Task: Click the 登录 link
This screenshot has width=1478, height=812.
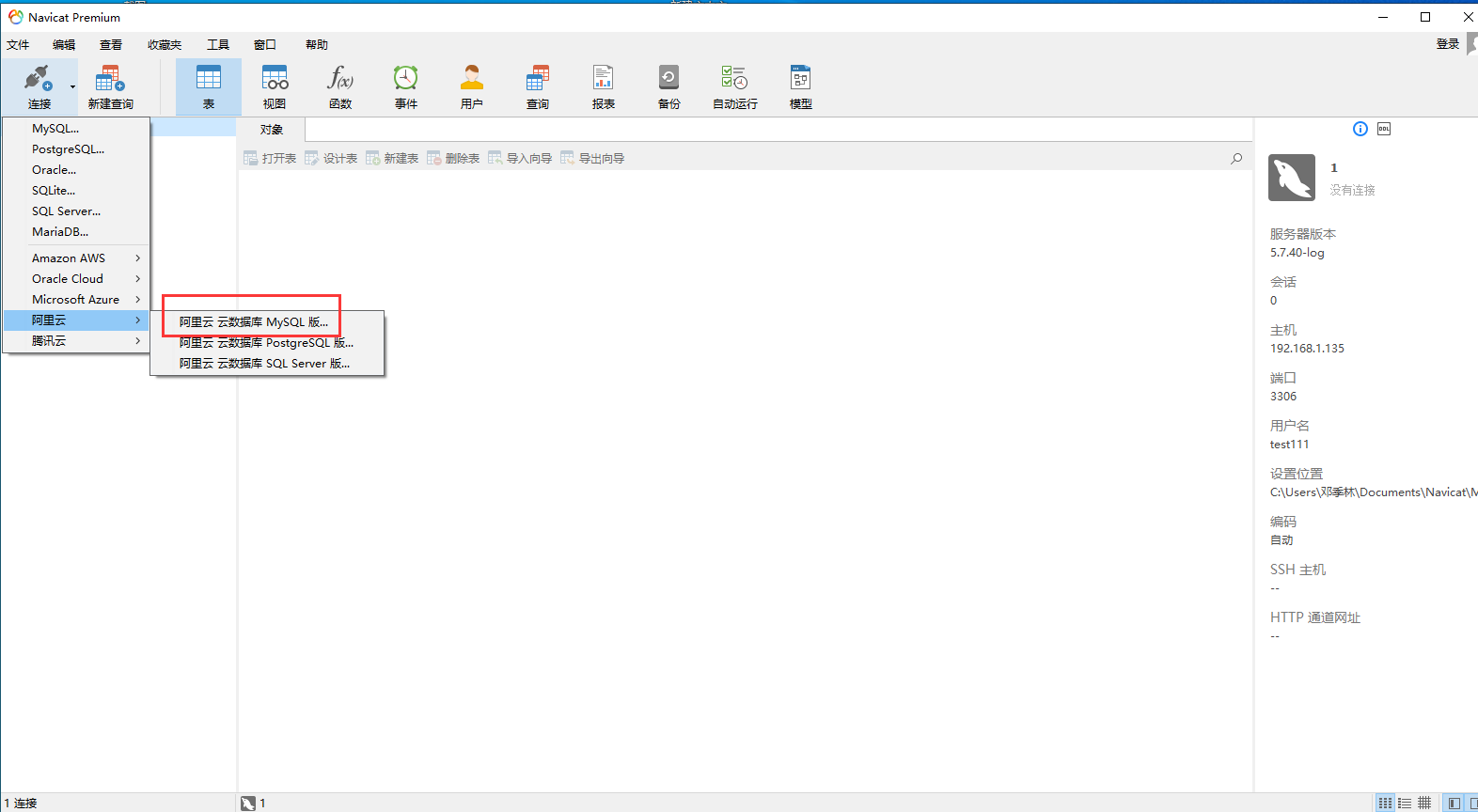Action: point(1448,44)
